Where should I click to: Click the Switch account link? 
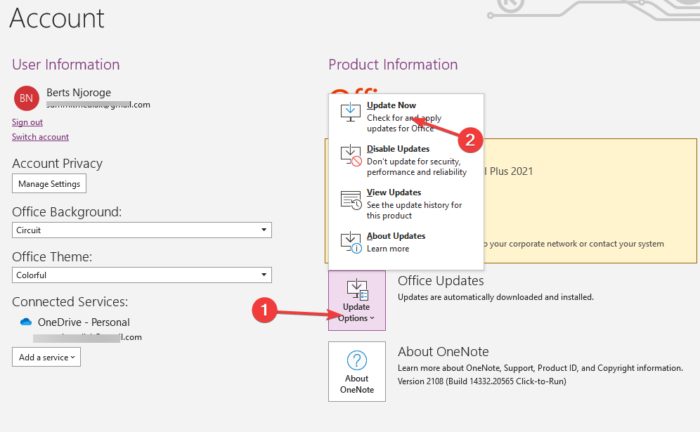40,137
